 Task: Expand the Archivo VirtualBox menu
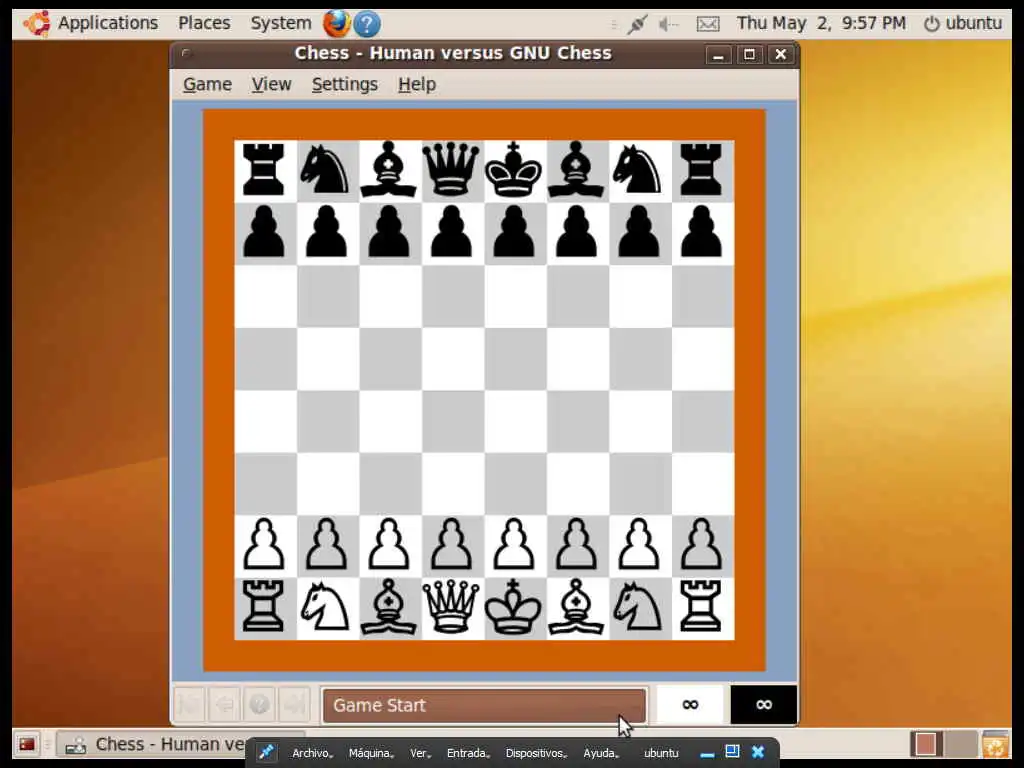(x=312, y=753)
